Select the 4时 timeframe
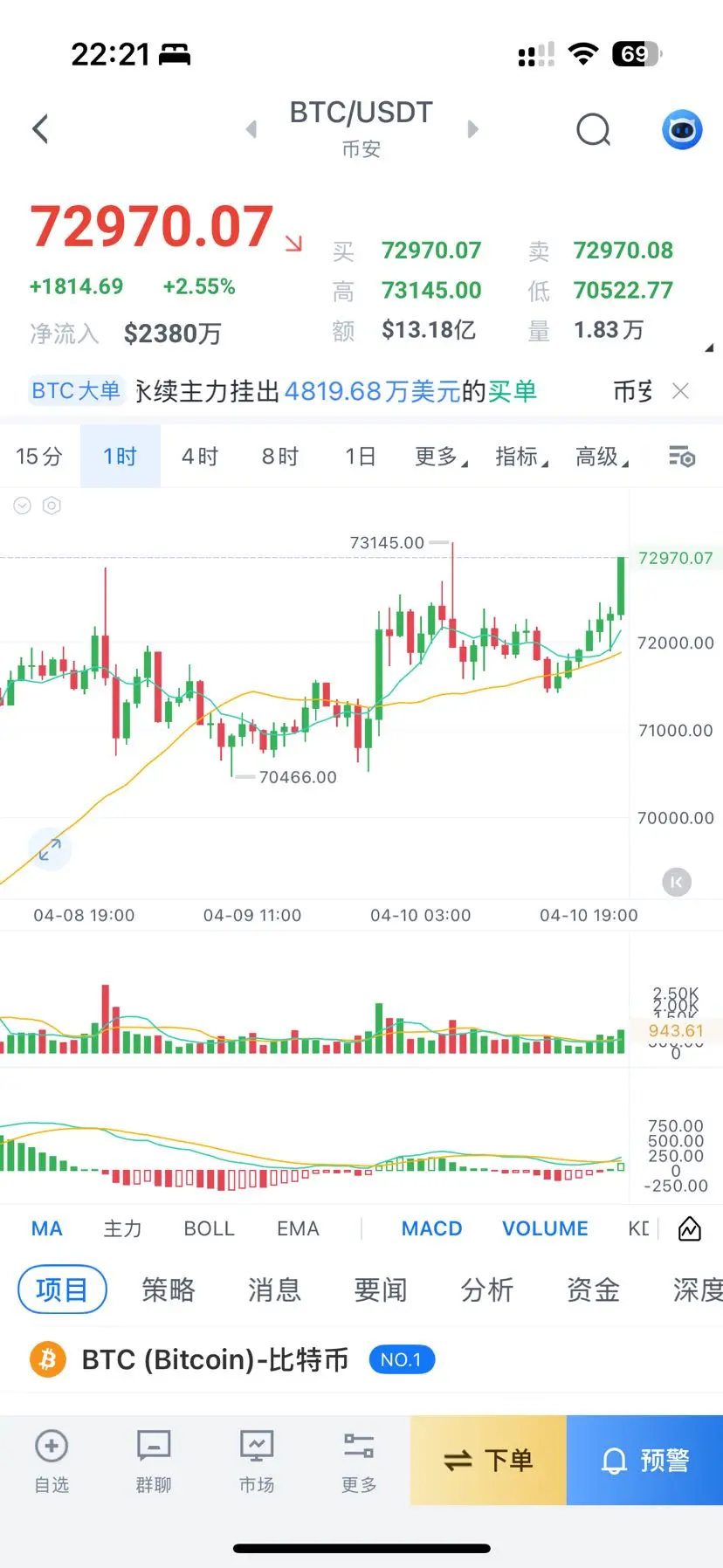This screenshot has width=723, height=1568. (x=200, y=457)
